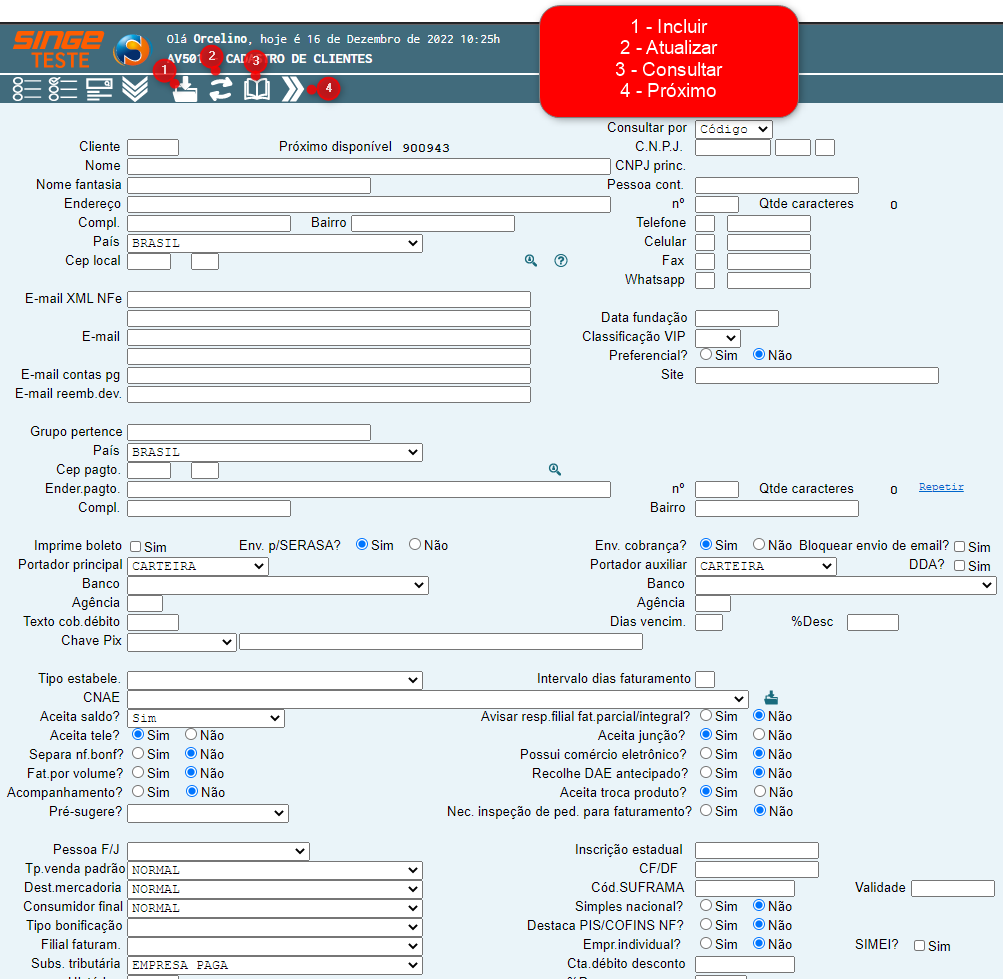Click the Atualizar refresh arrows icon

pyautogui.click(x=220, y=89)
